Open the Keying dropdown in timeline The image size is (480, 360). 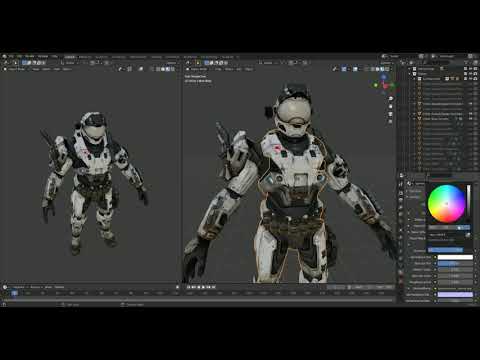pyautogui.click(x=35, y=287)
